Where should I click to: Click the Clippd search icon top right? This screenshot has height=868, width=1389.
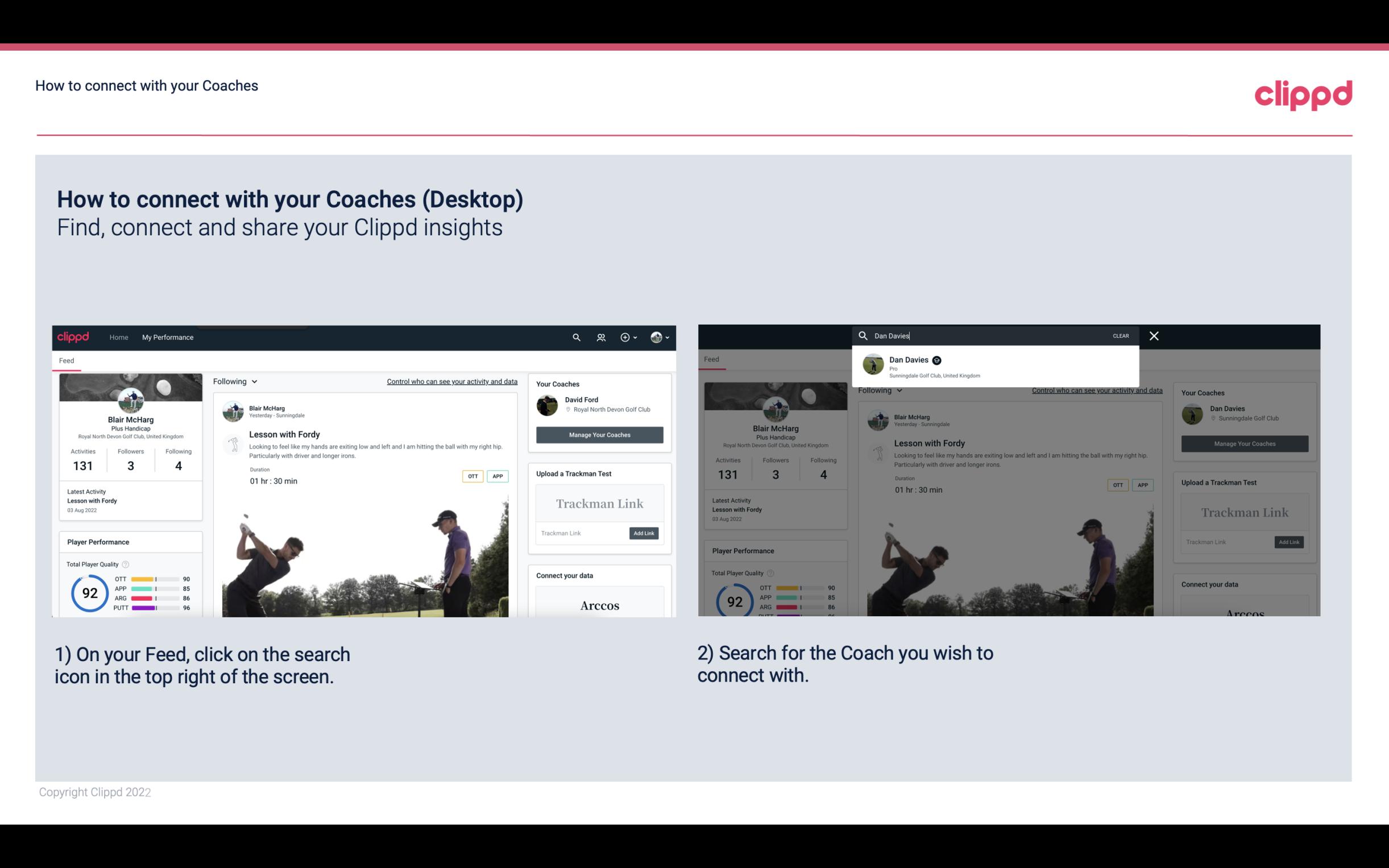point(576,337)
